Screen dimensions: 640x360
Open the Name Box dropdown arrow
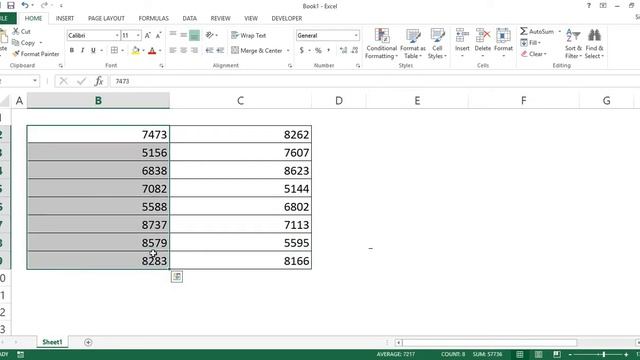click(35, 81)
